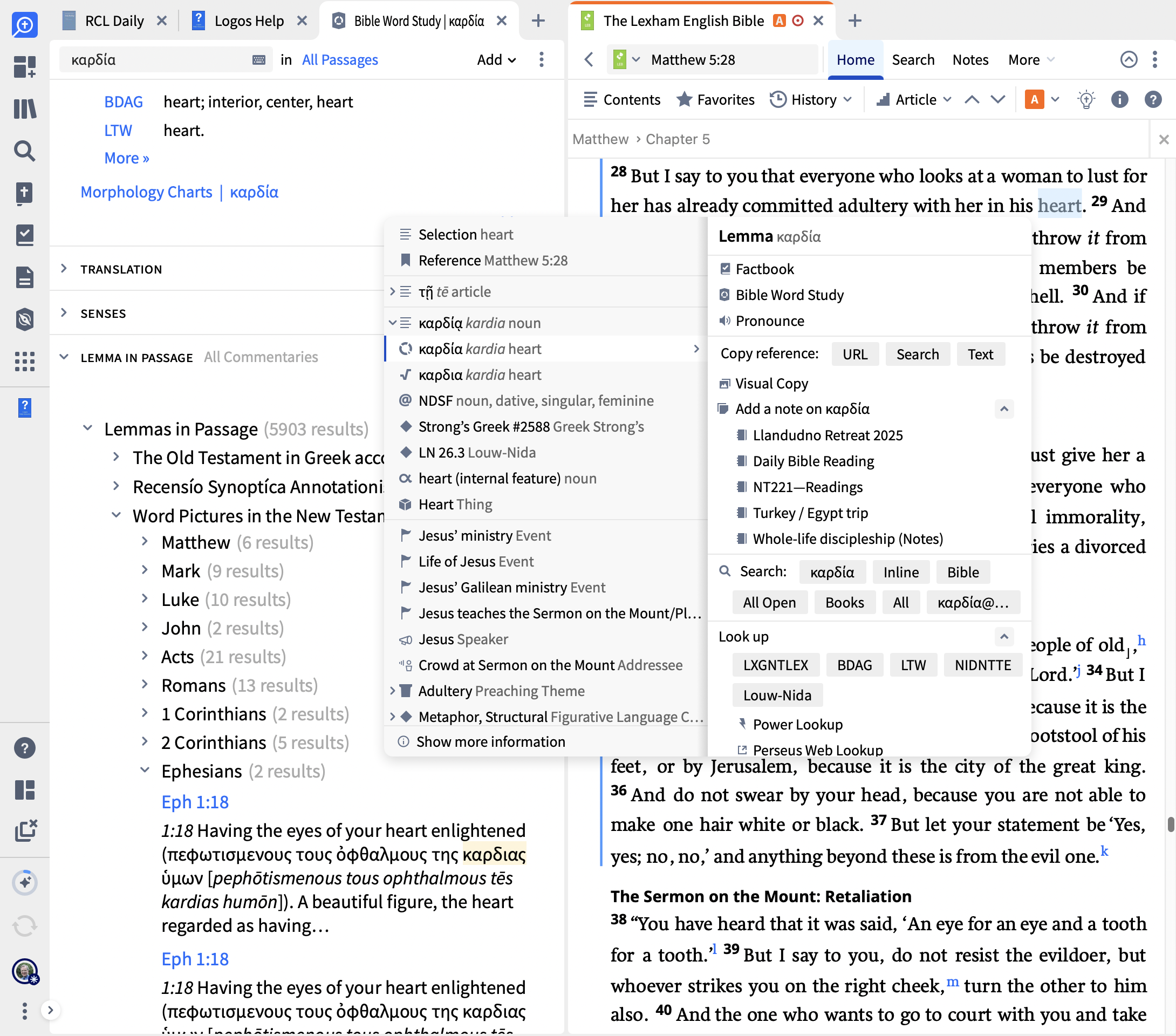Choose Factbook in the Lemma context menu
The width and height of the screenshot is (1176, 1036).
tap(764, 269)
